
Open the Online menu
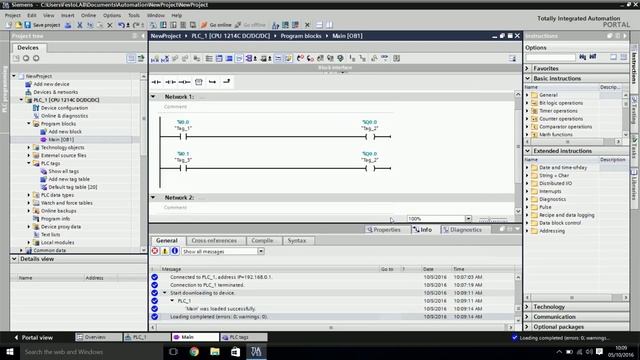tap(88, 15)
